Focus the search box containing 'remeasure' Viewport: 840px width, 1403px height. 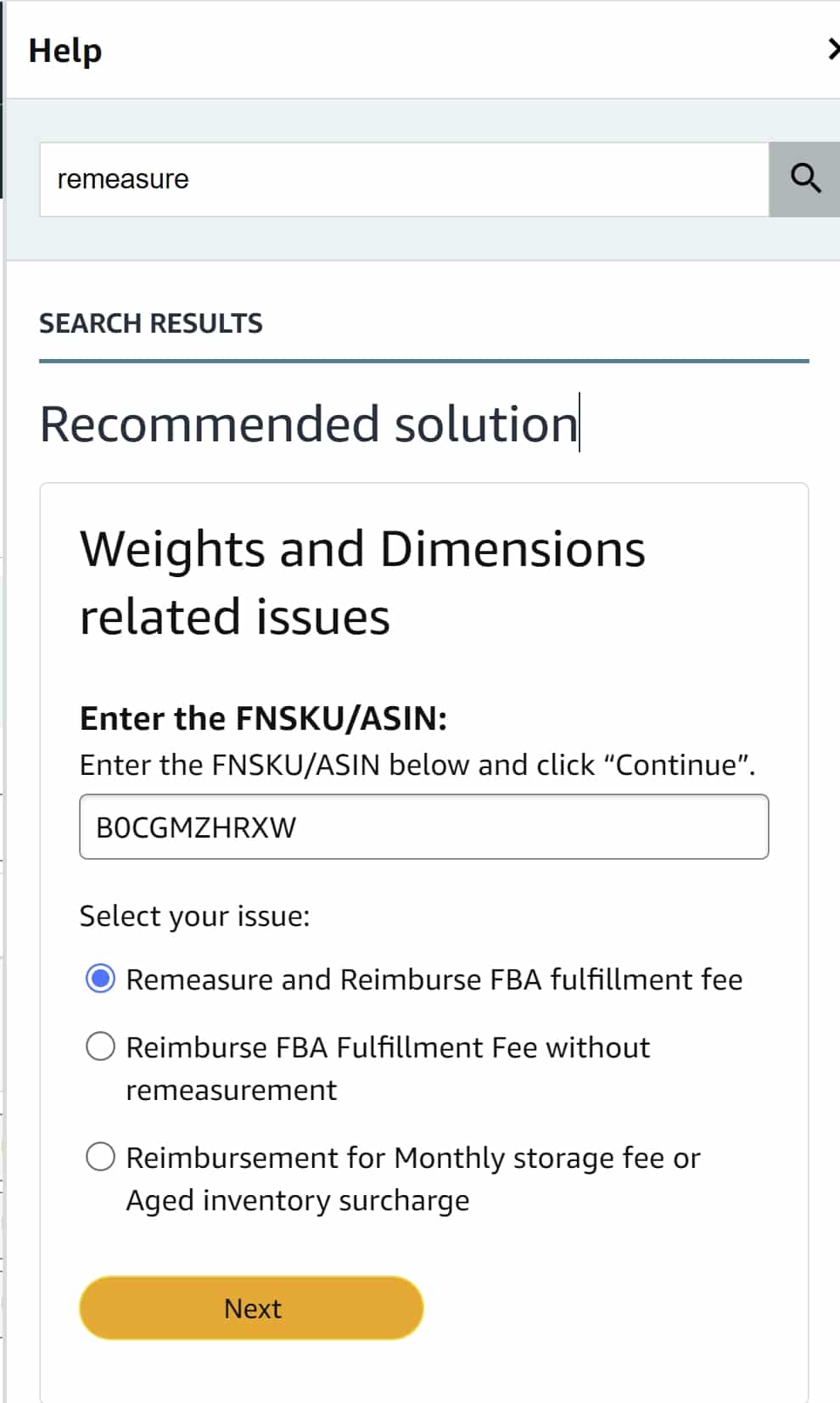point(404,179)
